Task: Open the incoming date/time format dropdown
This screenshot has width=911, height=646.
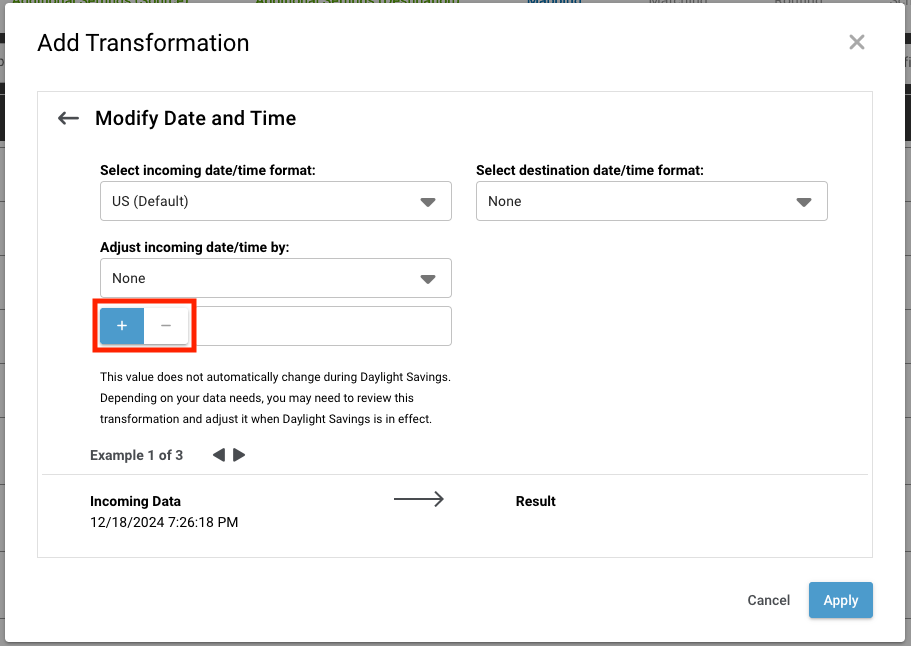Action: [x=275, y=201]
